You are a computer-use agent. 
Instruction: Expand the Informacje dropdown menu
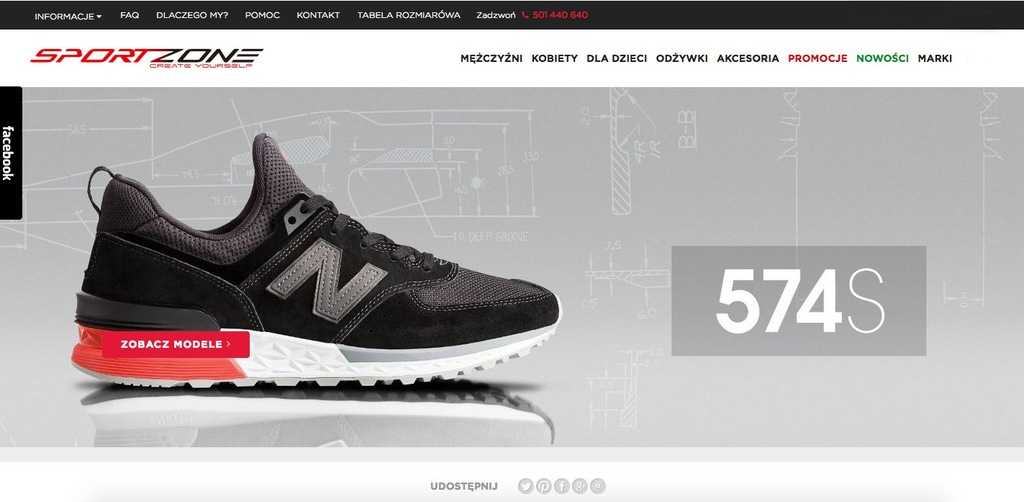pyautogui.click(x=68, y=16)
